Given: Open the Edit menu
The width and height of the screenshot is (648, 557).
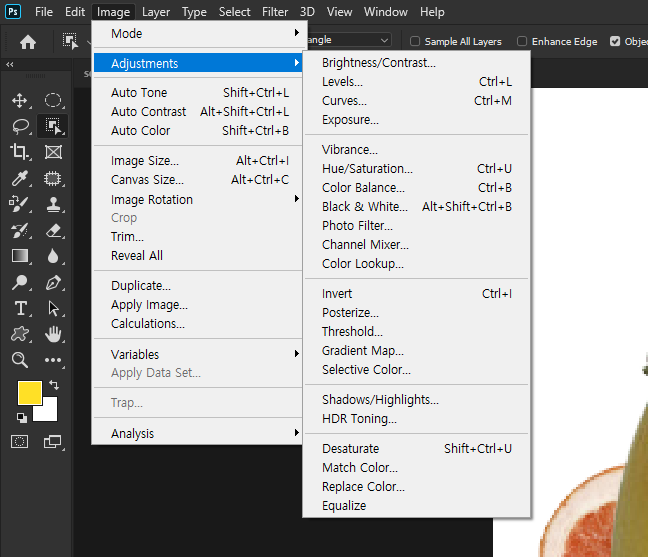Looking at the screenshot, I should tap(75, 12).
